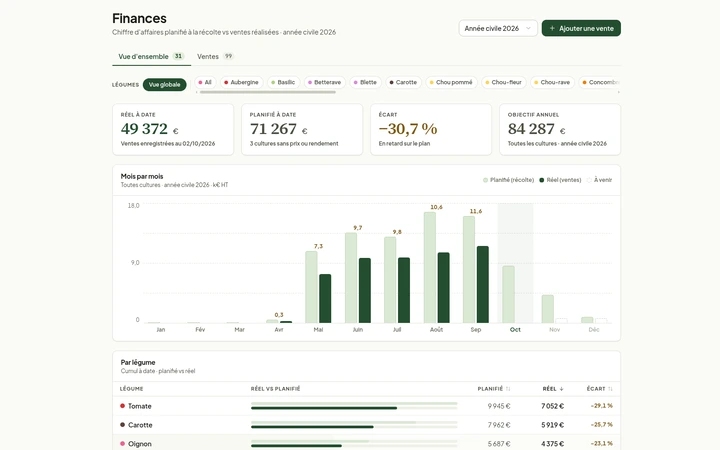Select the All vegetable chip
The height and width of the screenshot is (450, 720).
(205, 83)
